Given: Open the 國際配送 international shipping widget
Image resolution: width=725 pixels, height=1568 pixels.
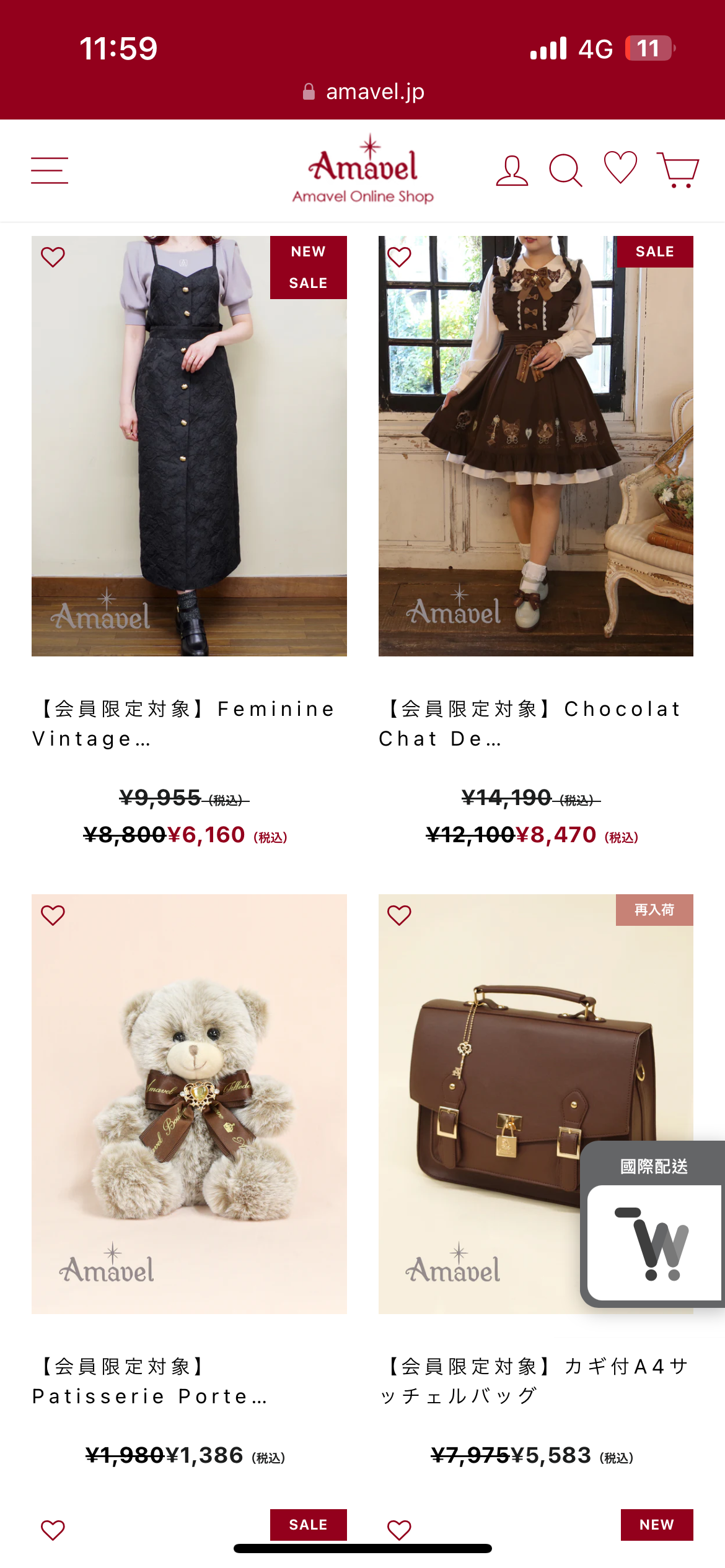Looking at the screenshot, I should 654,1225.
